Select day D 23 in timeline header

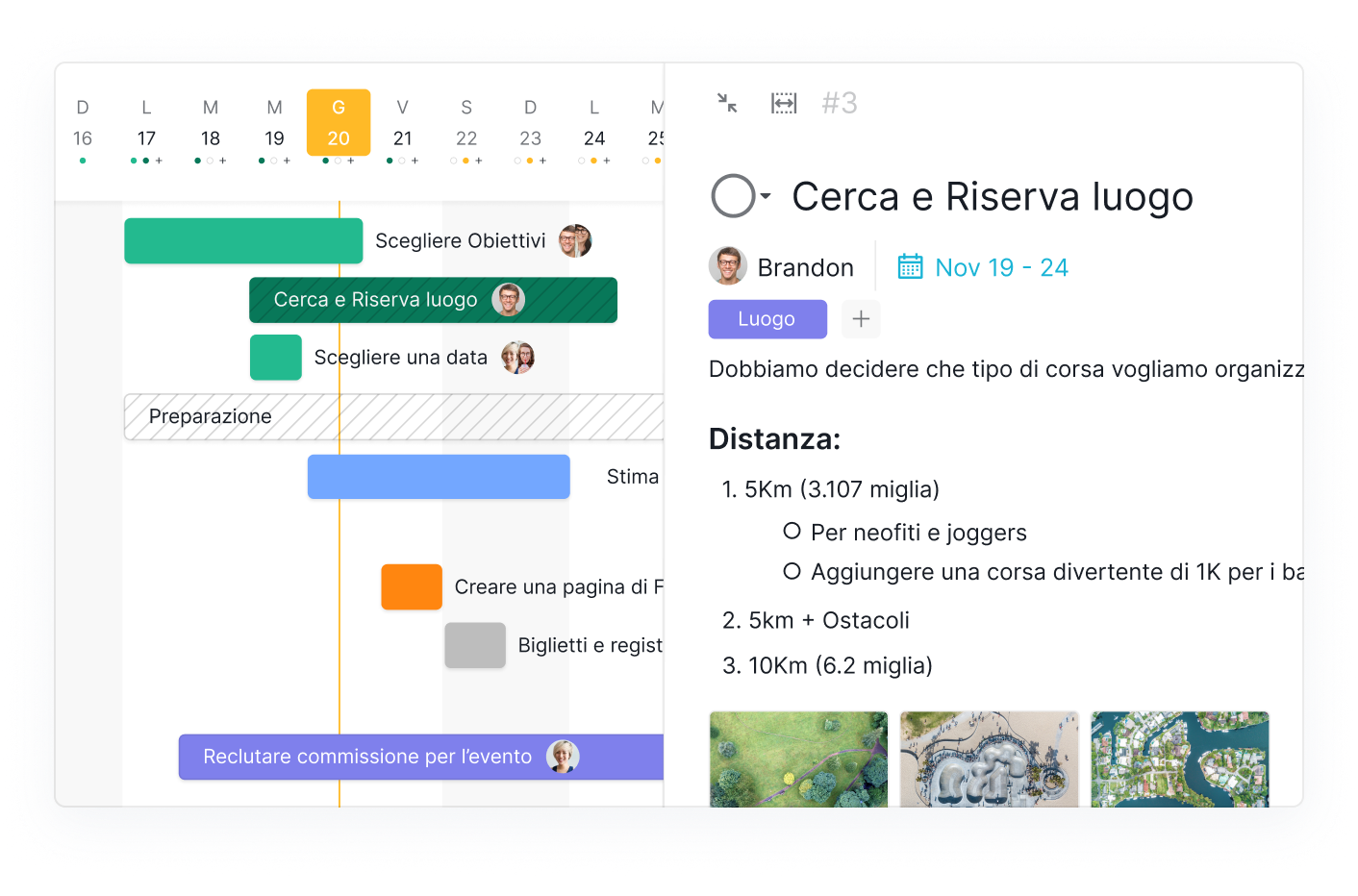530,123
